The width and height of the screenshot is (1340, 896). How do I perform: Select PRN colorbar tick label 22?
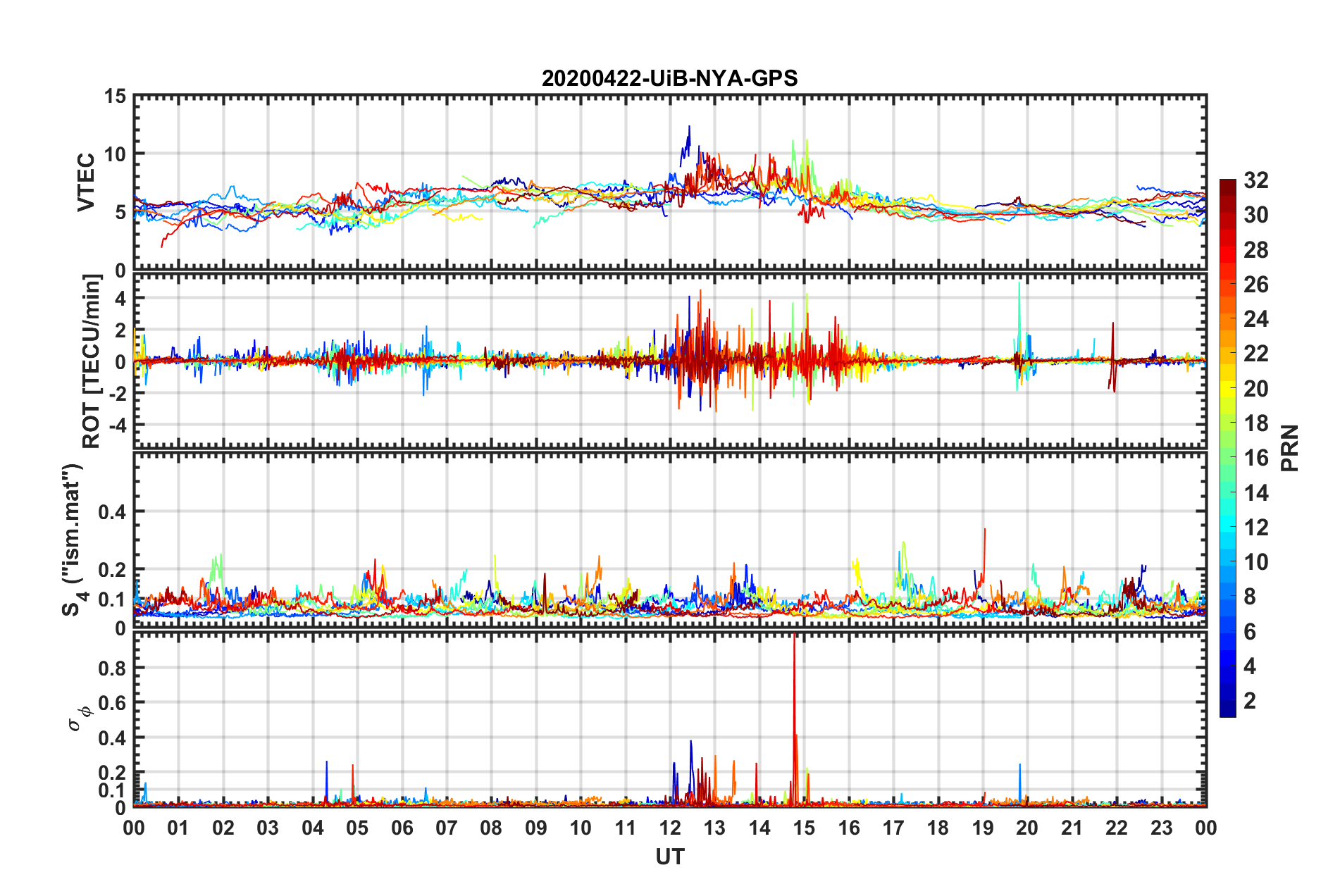pos(1256,354)
